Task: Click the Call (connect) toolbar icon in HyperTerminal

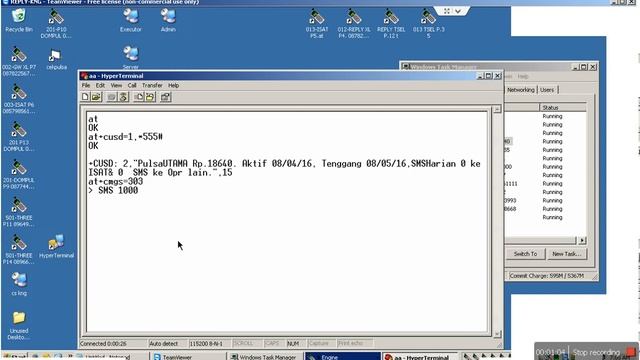Action: pyautogui.click(x=111, y=97)
